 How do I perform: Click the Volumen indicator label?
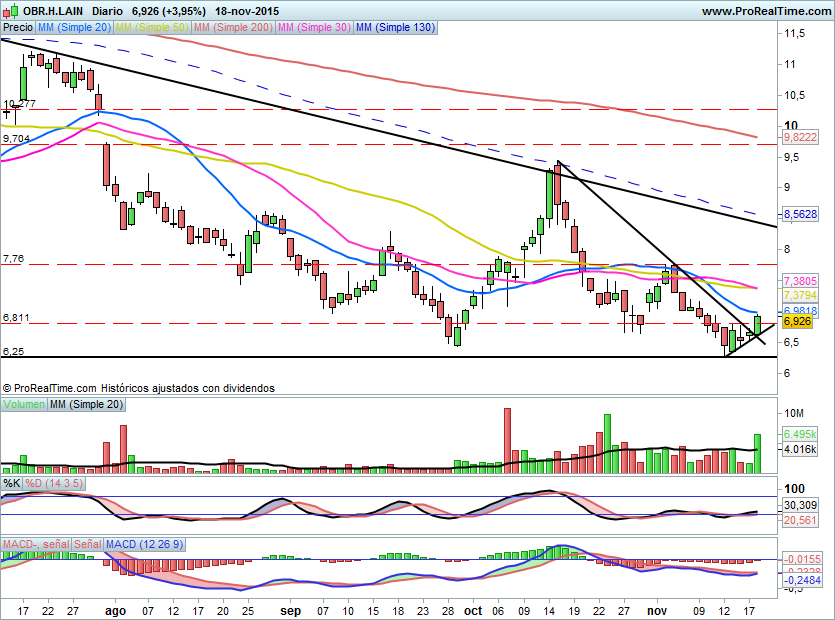[24, 404]
